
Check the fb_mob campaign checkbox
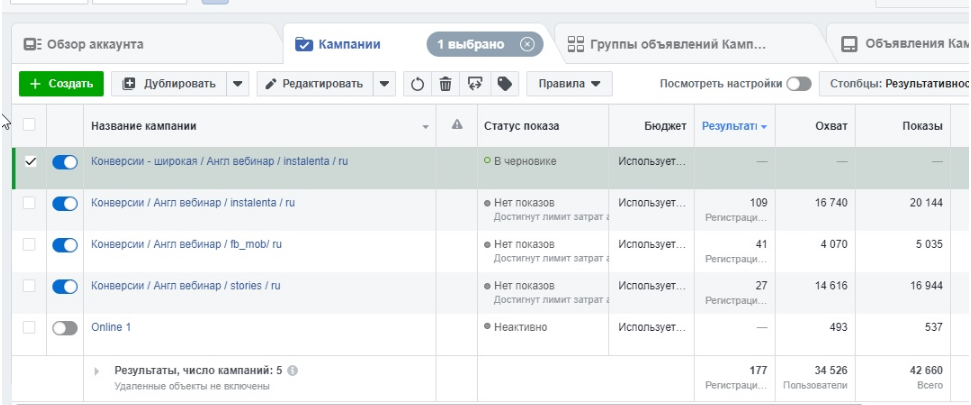click(29, 245)
